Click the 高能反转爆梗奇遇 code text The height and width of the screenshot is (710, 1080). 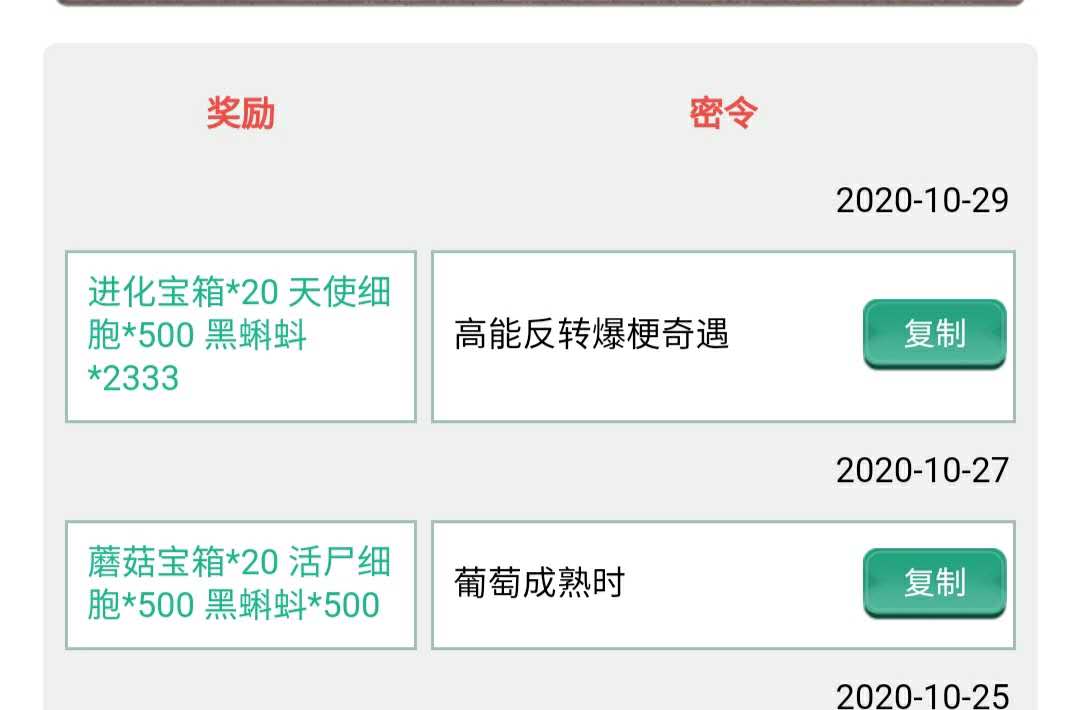[591, 334]
